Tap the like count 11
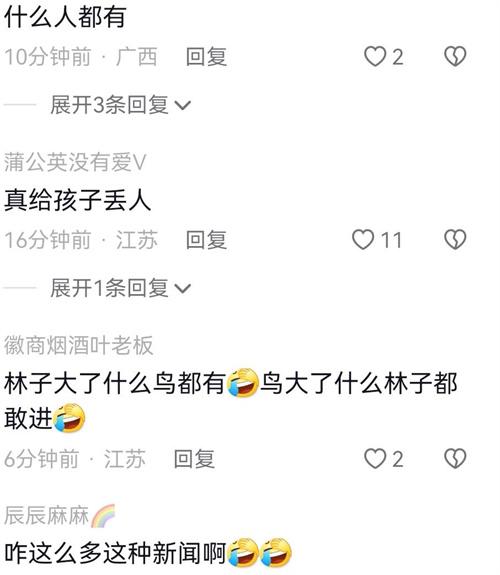Image resolution: width=500 pixels, height=575 pixels. pyautogui.click(x=391, y=240)
